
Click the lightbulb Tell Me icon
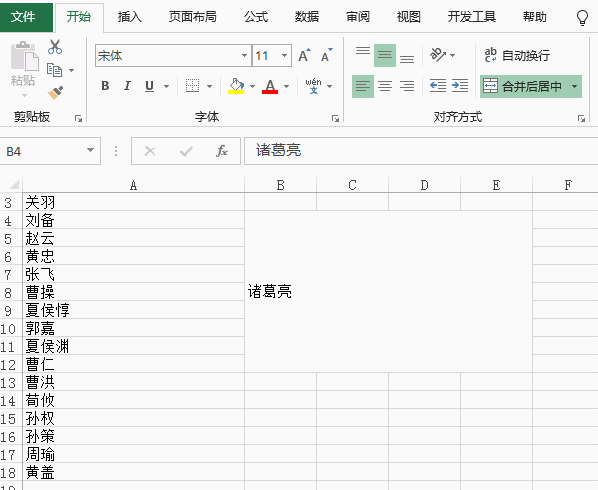pos(582,18)
